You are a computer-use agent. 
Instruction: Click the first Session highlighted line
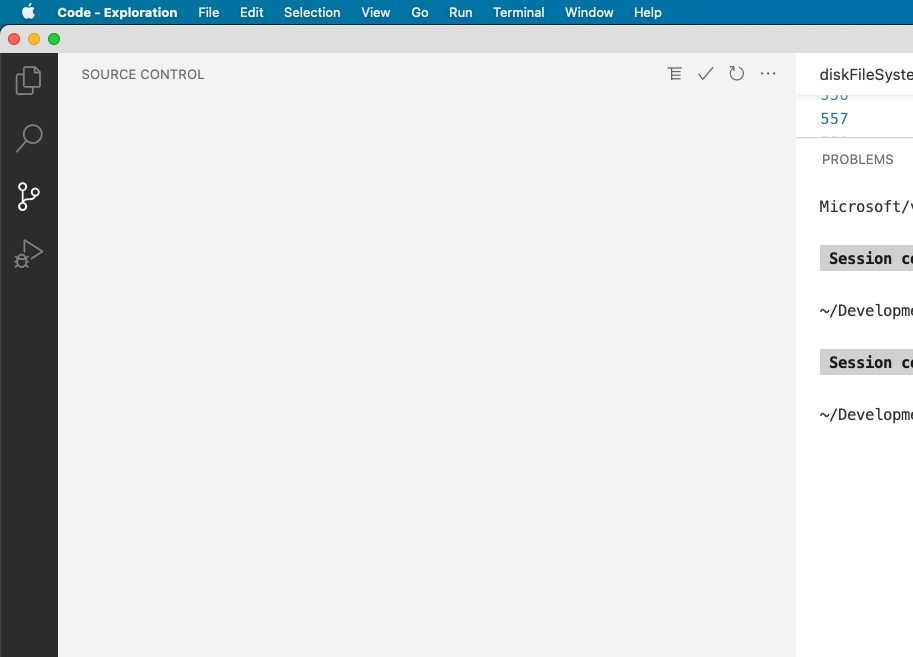[x=866, y=258]
